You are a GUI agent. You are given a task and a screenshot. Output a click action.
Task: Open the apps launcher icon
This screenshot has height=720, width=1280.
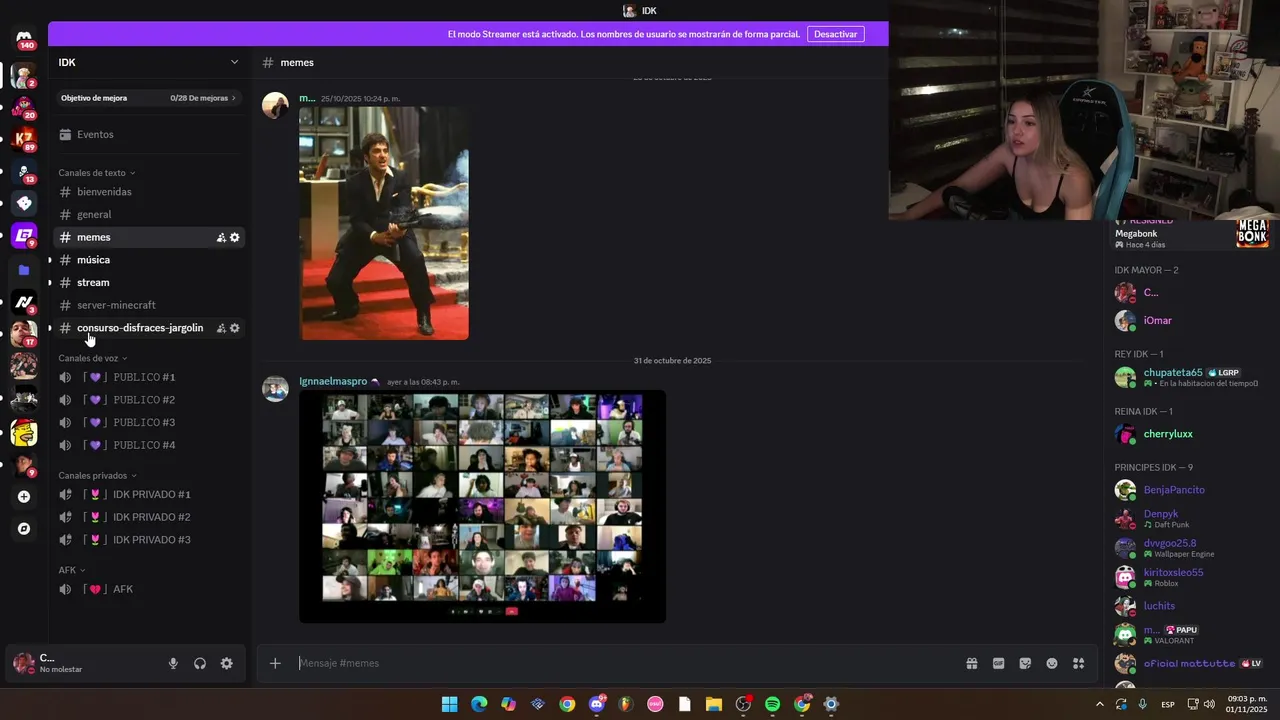click(1078, 663)
